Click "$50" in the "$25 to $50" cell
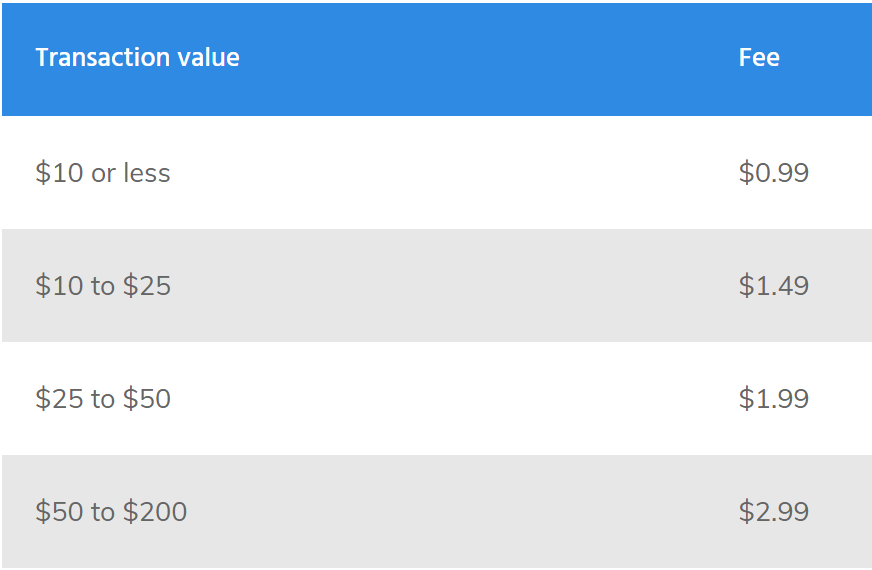The height and width of the screenshot is (570, 872). tap(147, 399)
